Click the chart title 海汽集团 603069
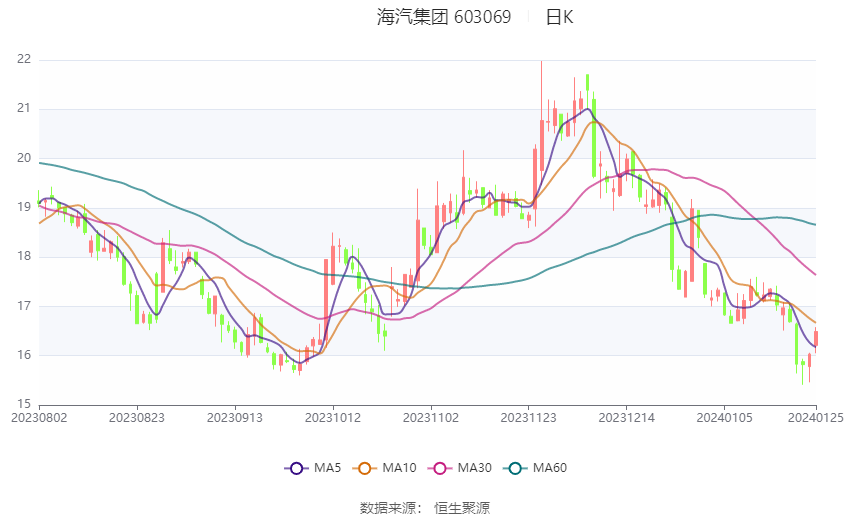 tap(444, 17)
